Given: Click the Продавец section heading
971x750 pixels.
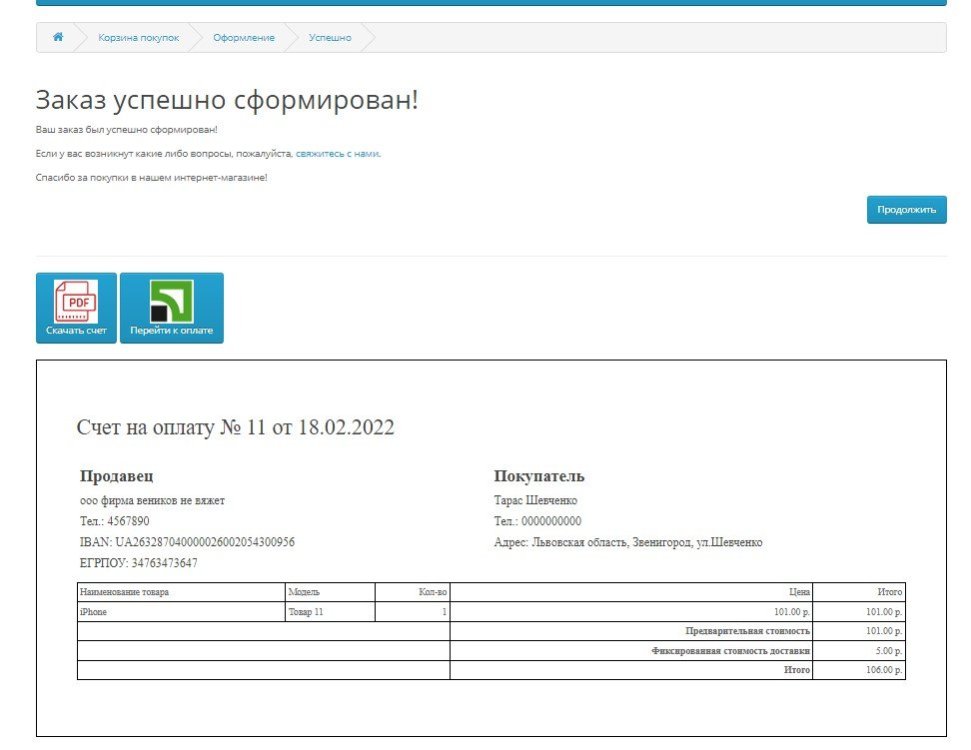Looking at the screenshot, I should click(x=116, y=476).
